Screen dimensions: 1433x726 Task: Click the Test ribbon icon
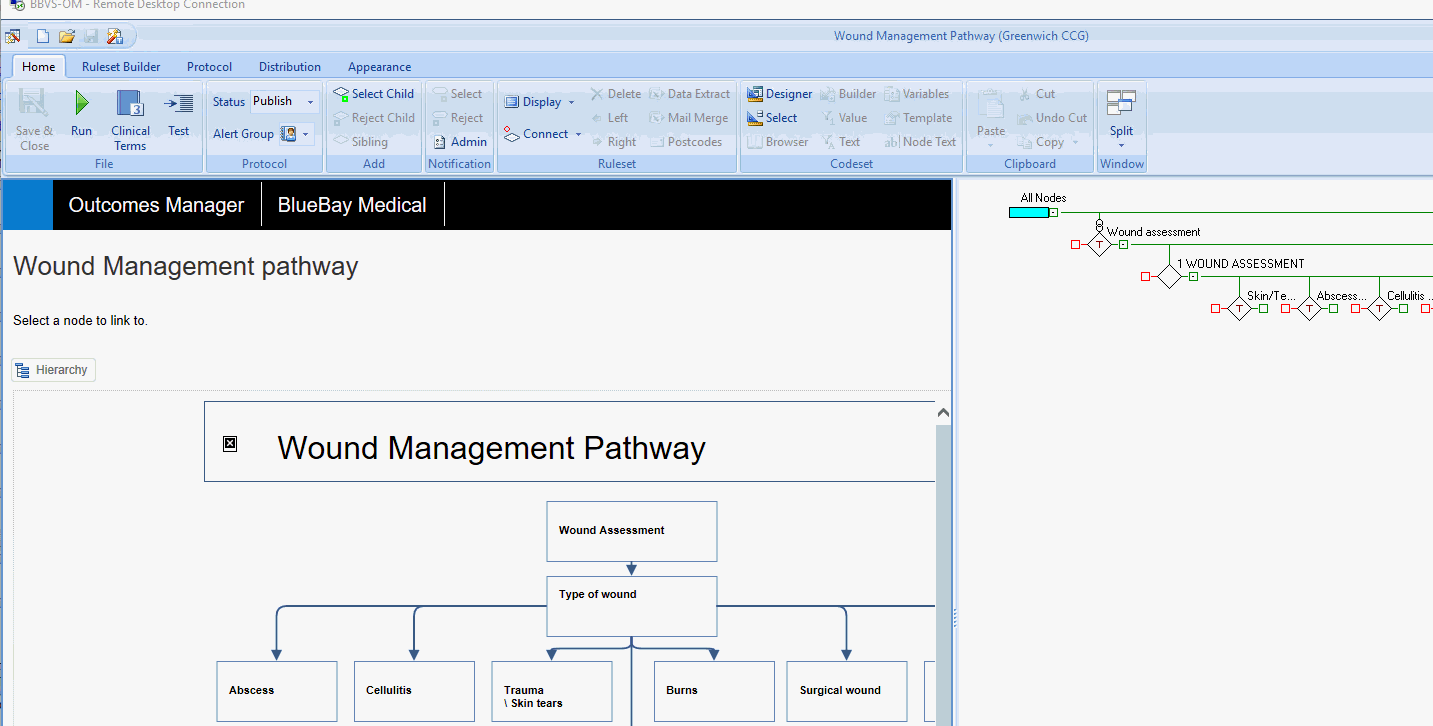(179, 103)
